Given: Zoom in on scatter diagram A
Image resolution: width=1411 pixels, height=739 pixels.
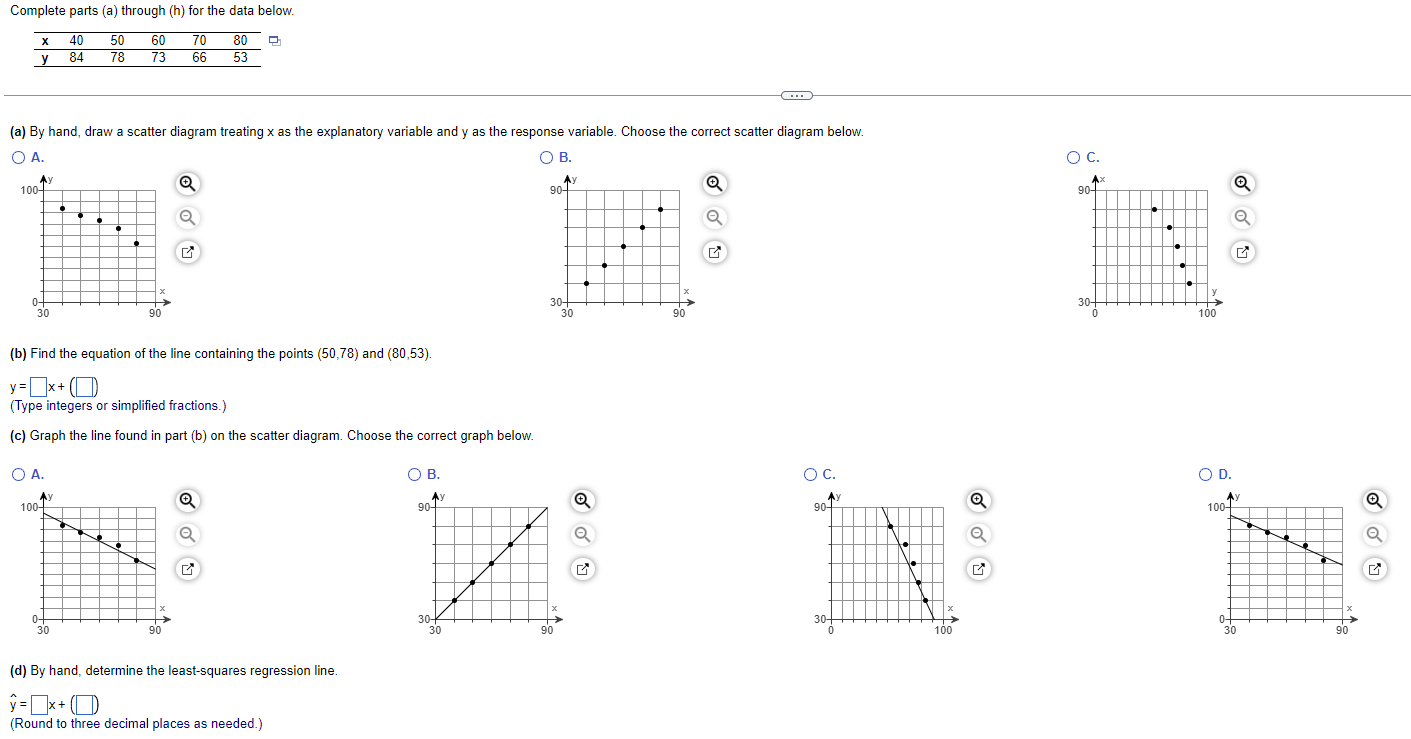Looking at the screenshot, I should point(188,184).
